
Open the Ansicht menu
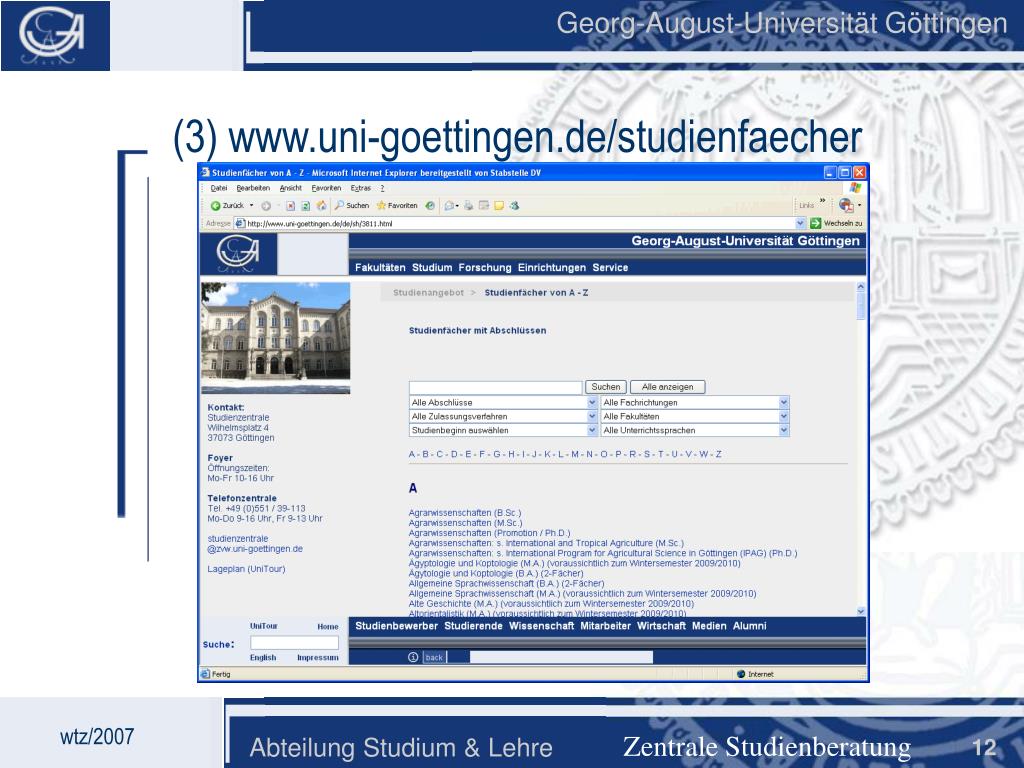[x=291, y=188]
